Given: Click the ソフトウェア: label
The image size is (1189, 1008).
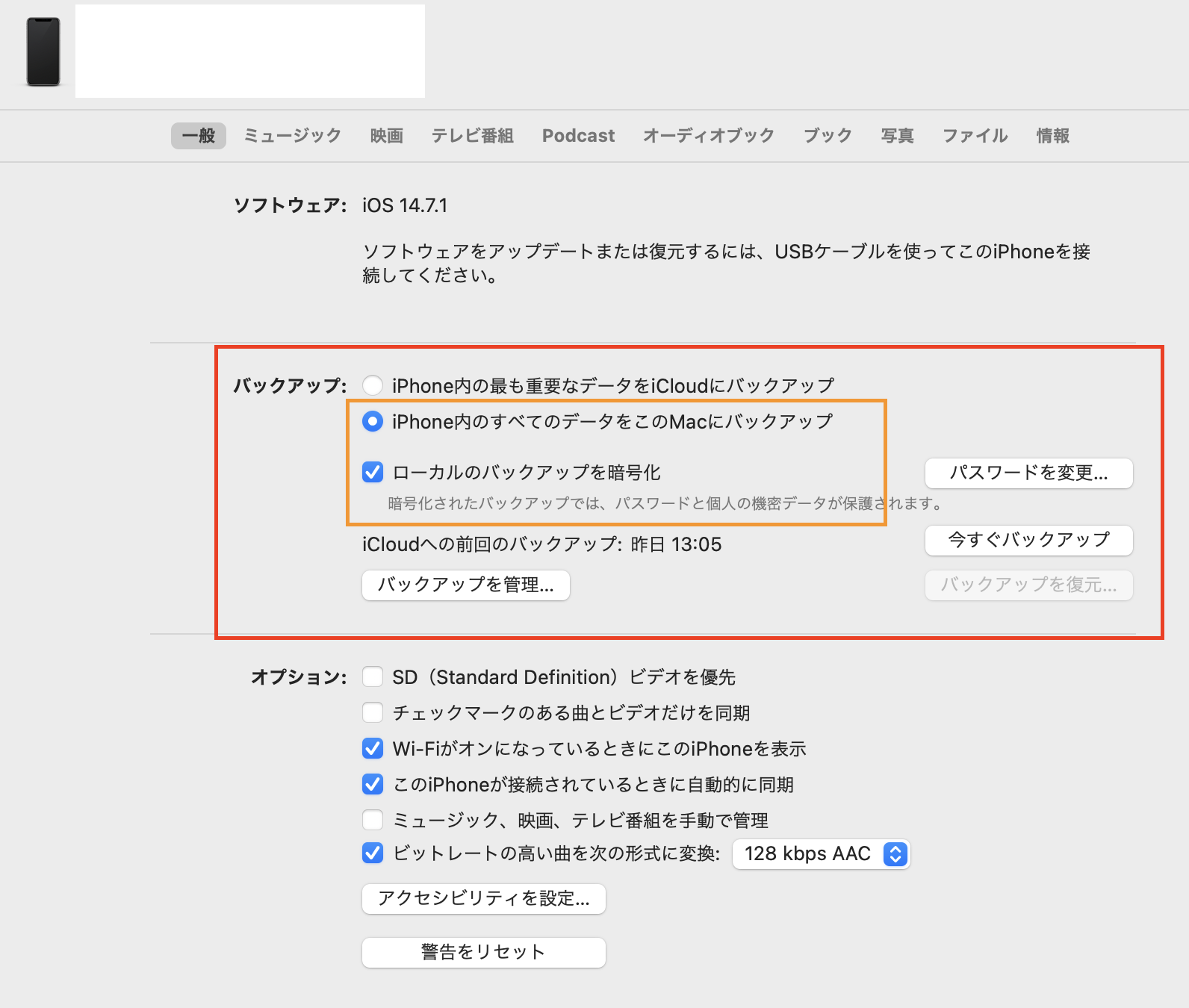Looking at the screenshot, I should point(291,205).
